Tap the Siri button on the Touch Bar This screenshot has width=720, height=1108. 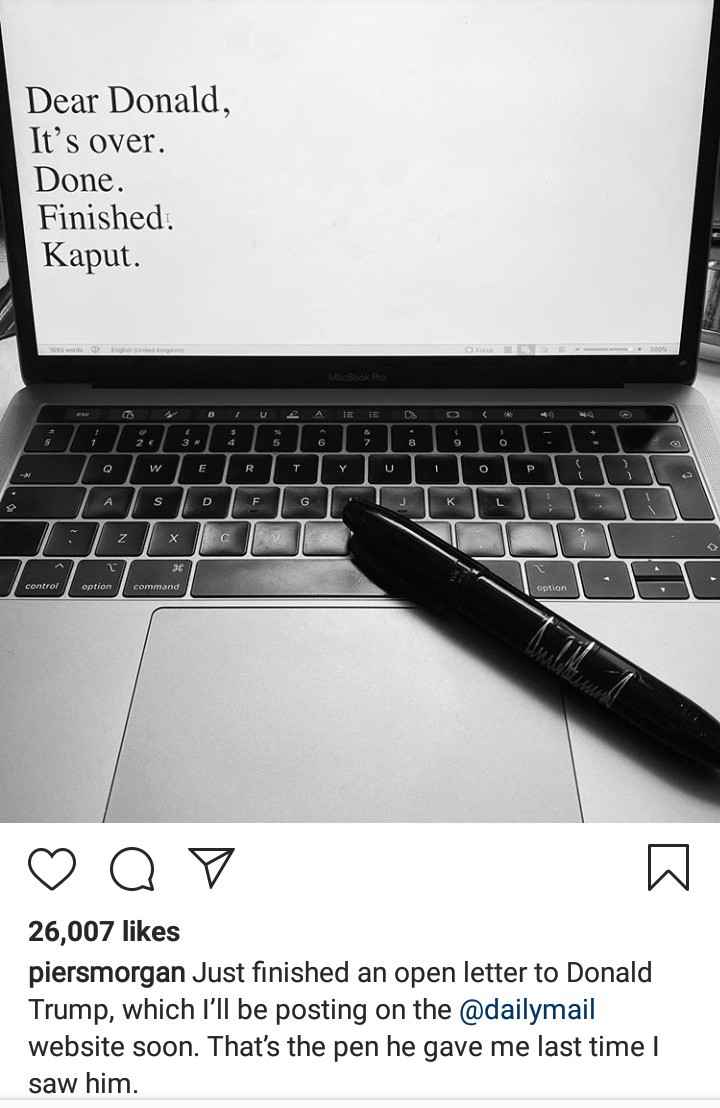pyautogui.click(x=626, y=415)
